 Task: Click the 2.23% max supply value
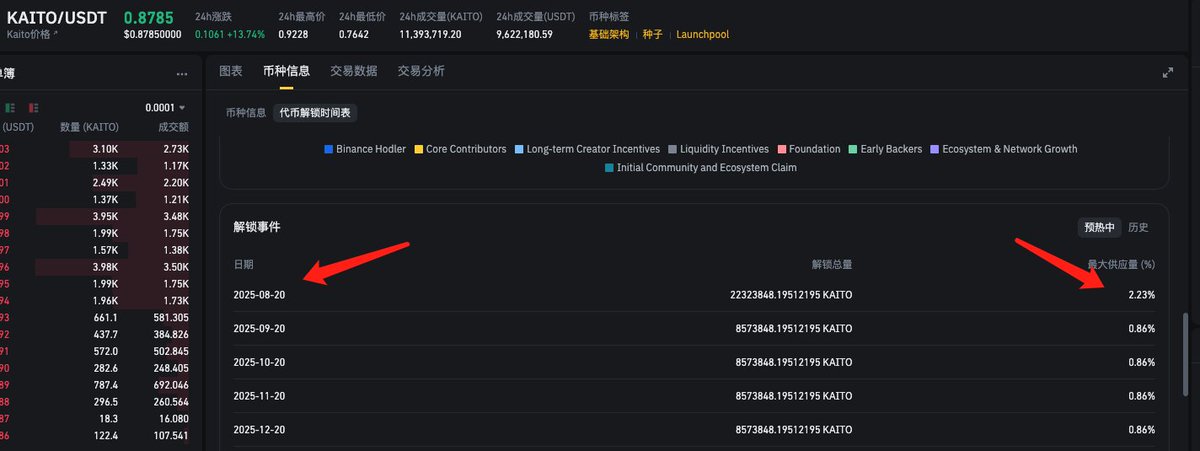click(x=1141, y=295)
